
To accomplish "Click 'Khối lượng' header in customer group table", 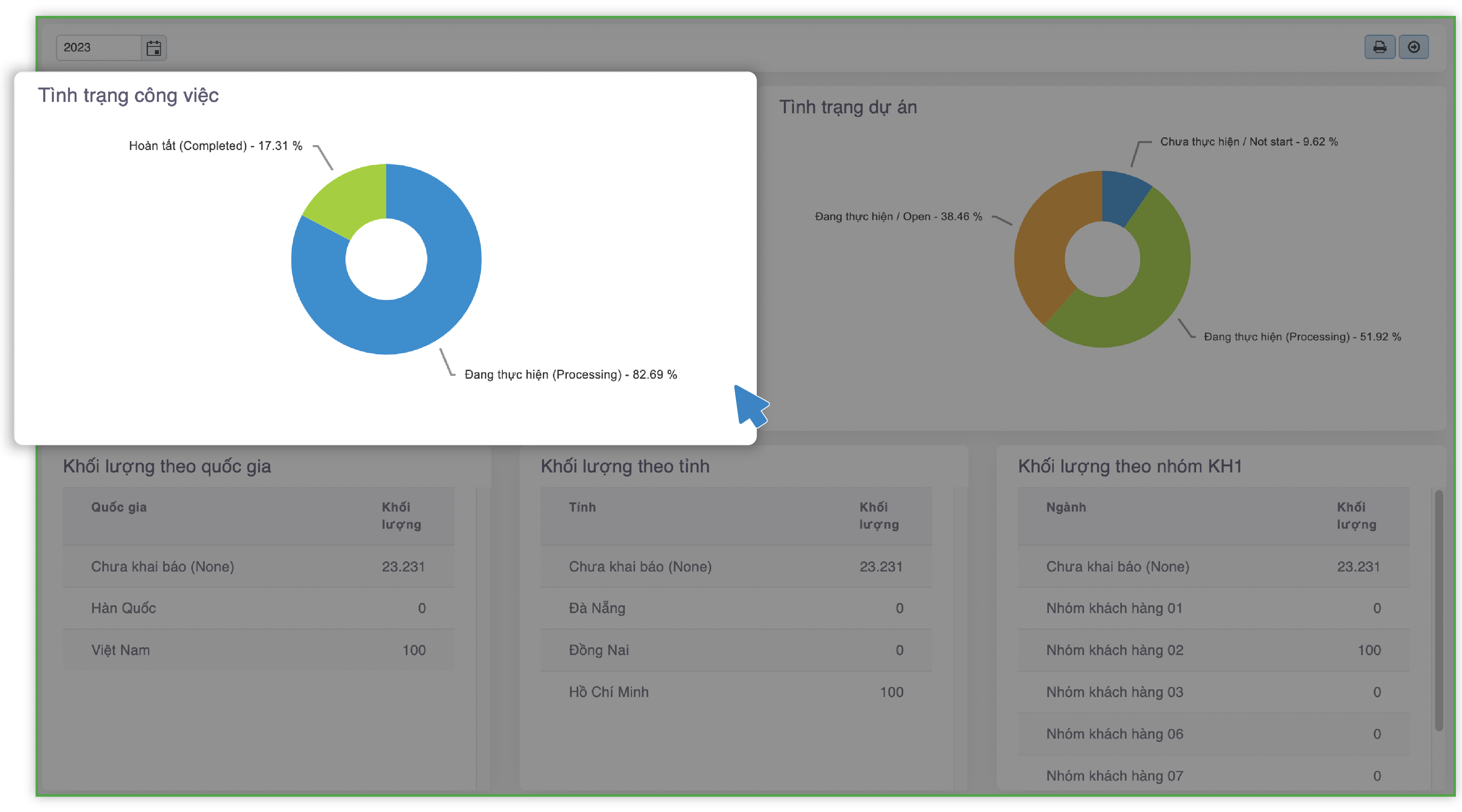I will pyautogui.click(x=1356, y=516).
